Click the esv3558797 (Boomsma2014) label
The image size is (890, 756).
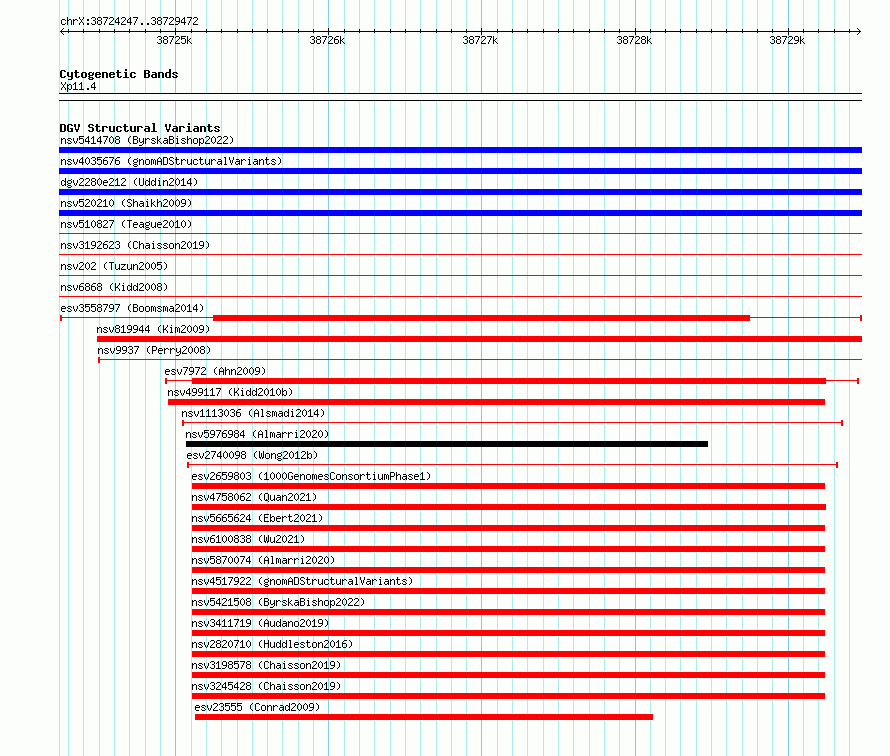tap(132, 308)
